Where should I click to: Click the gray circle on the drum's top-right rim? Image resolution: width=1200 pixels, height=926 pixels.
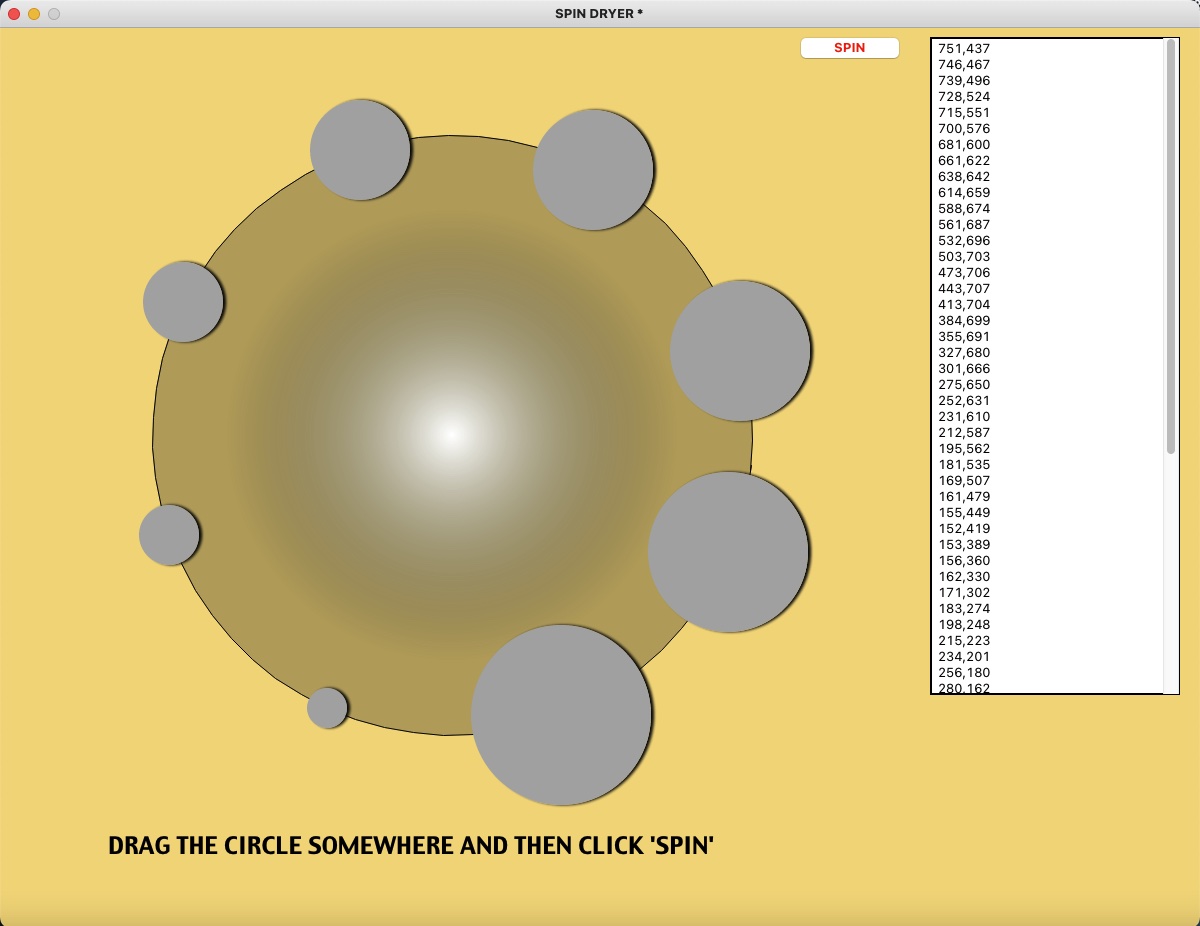point(593,170)
